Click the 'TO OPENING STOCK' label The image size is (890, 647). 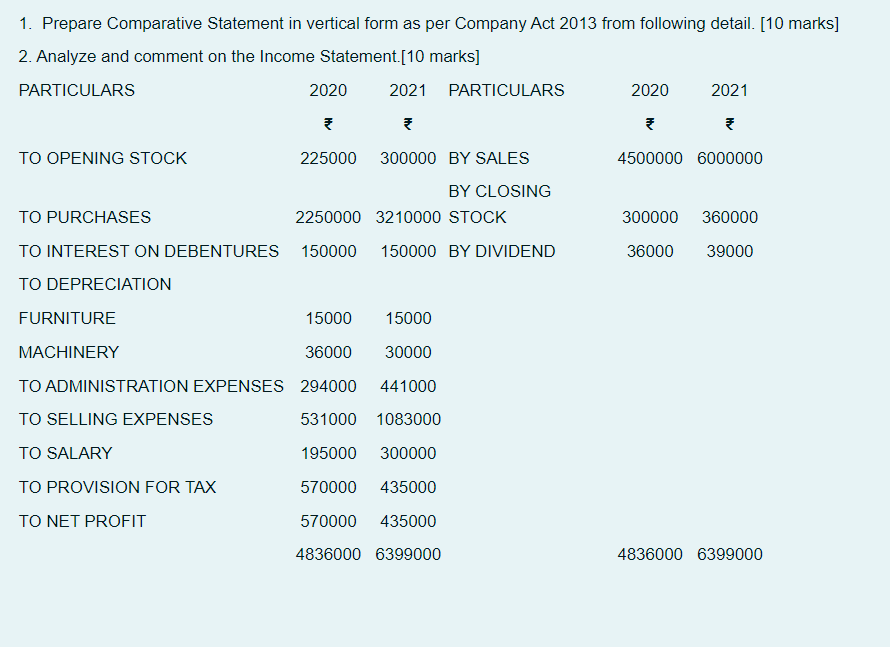[103, 158]
